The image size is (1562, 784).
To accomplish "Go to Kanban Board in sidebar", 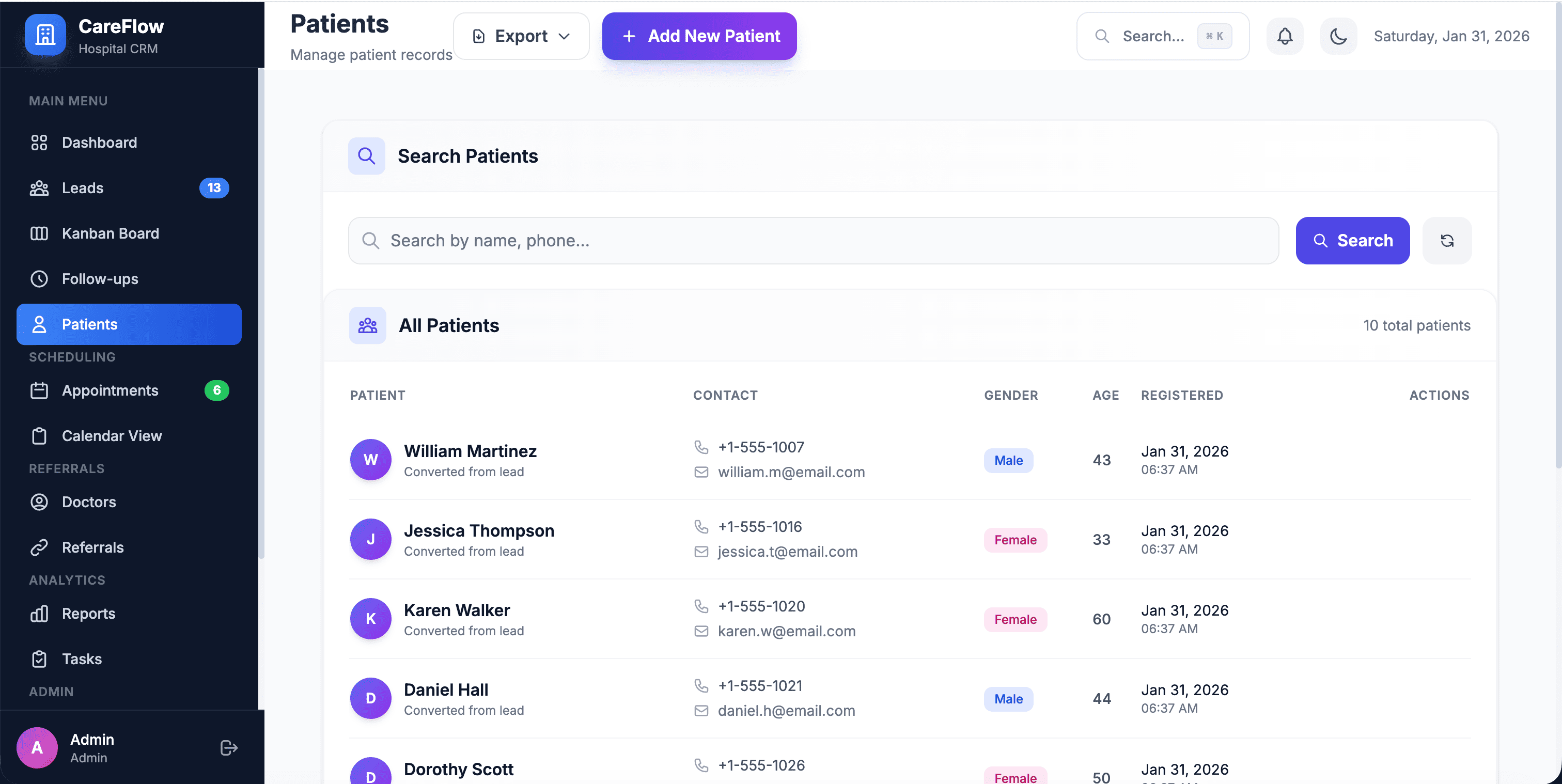I will [111, 233].
